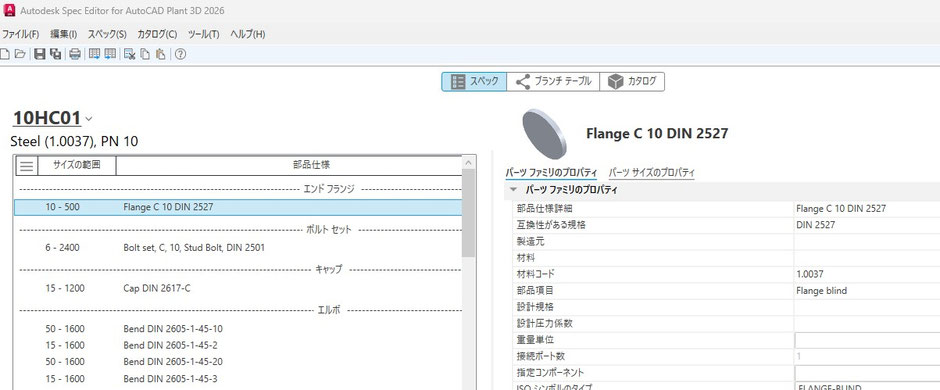Click the 部品仕様 column header
Viewport: 940px width, 390px height.
pyautogui.click(x=311, y=165)
